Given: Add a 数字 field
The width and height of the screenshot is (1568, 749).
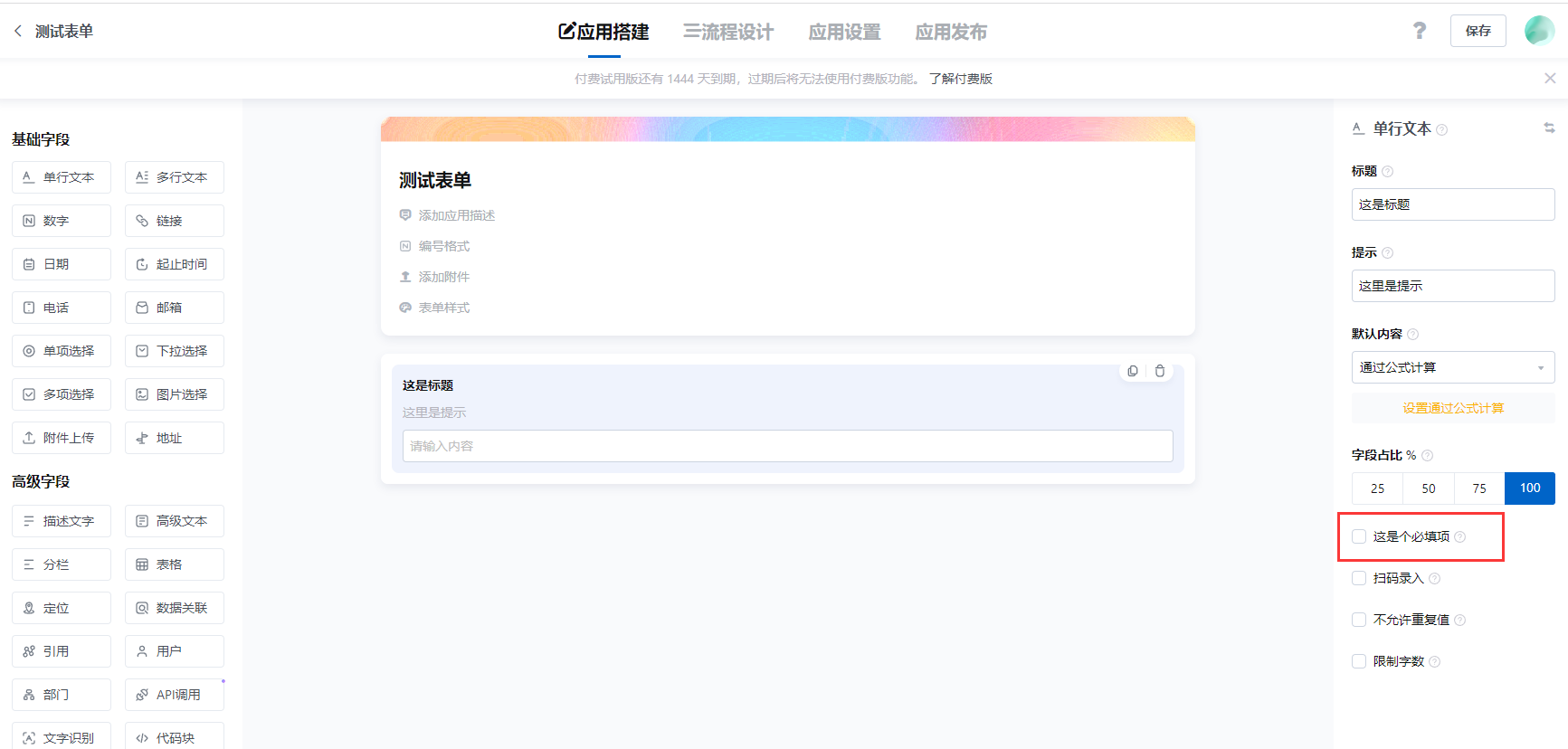Looking at the screenshot, I should [x=62, y=221].
